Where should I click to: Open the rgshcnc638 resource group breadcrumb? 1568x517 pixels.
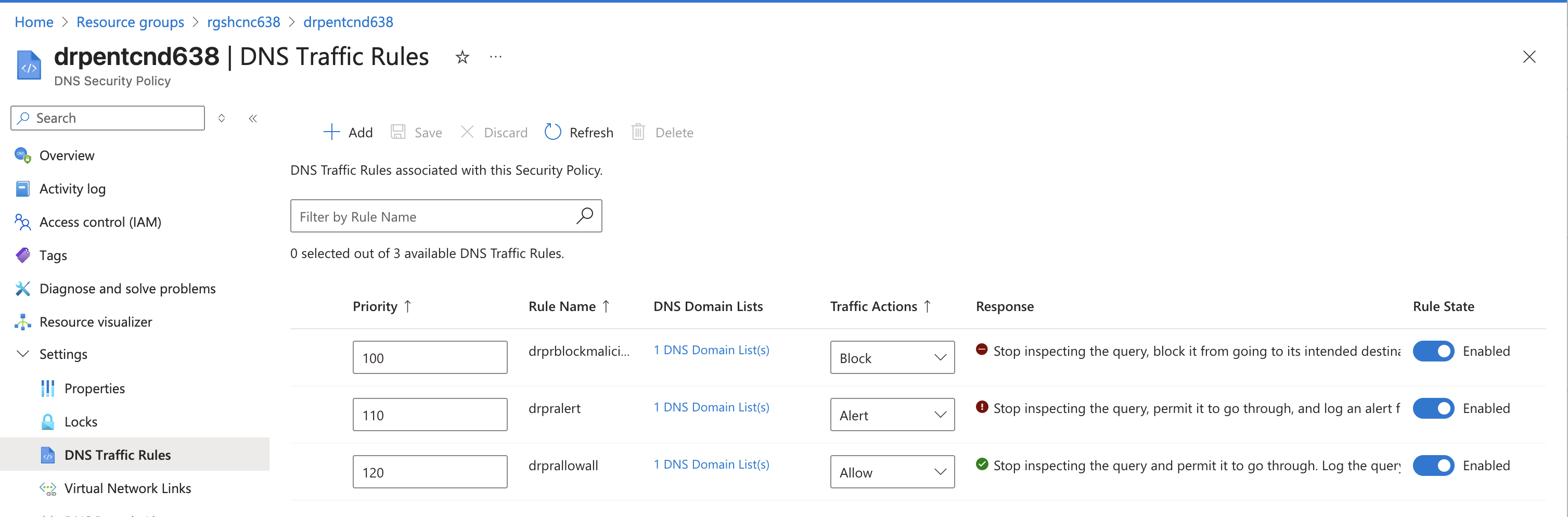point(243,22)
